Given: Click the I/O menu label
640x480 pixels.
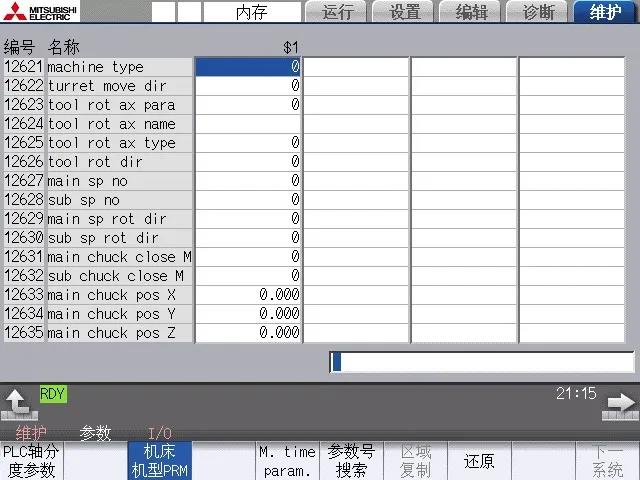Looking at the screenshot, I should (160, 433).
